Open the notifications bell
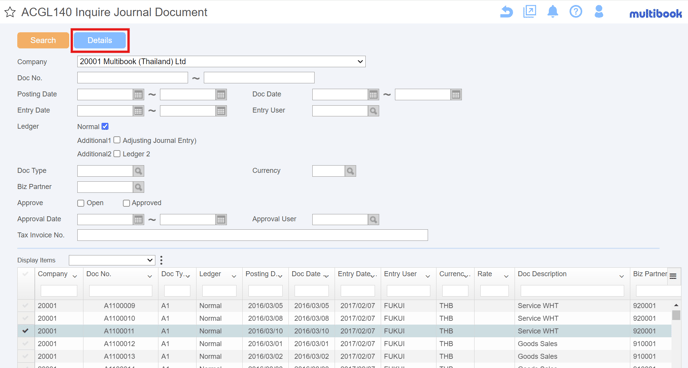The width and height of the screenshot is (688, 368). coord(553,11)
